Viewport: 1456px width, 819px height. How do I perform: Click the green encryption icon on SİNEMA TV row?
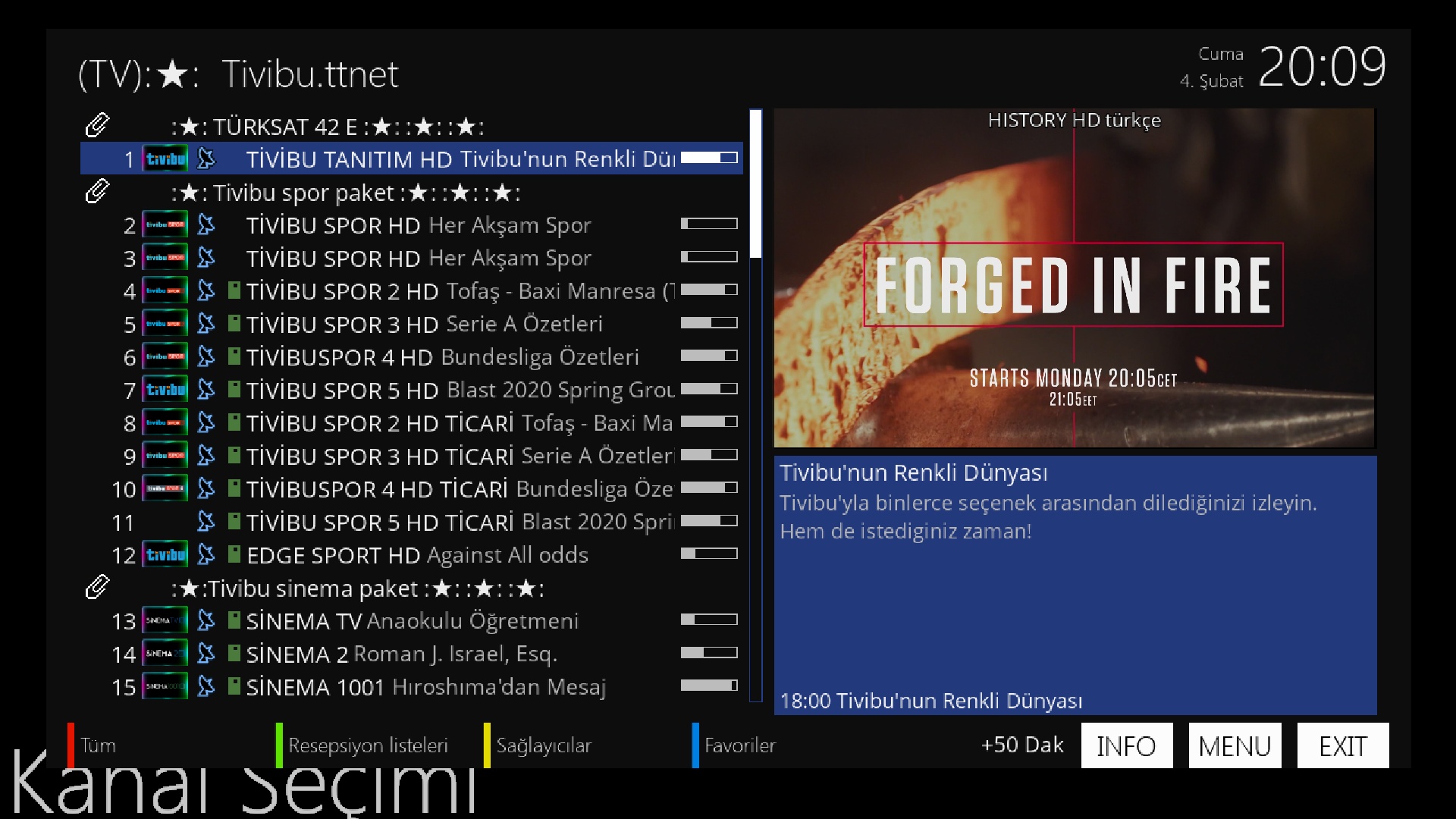234,620
